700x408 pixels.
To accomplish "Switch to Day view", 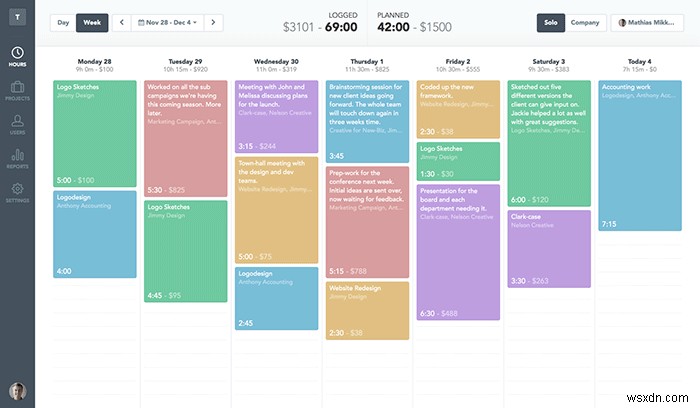I will click(64, 20).
